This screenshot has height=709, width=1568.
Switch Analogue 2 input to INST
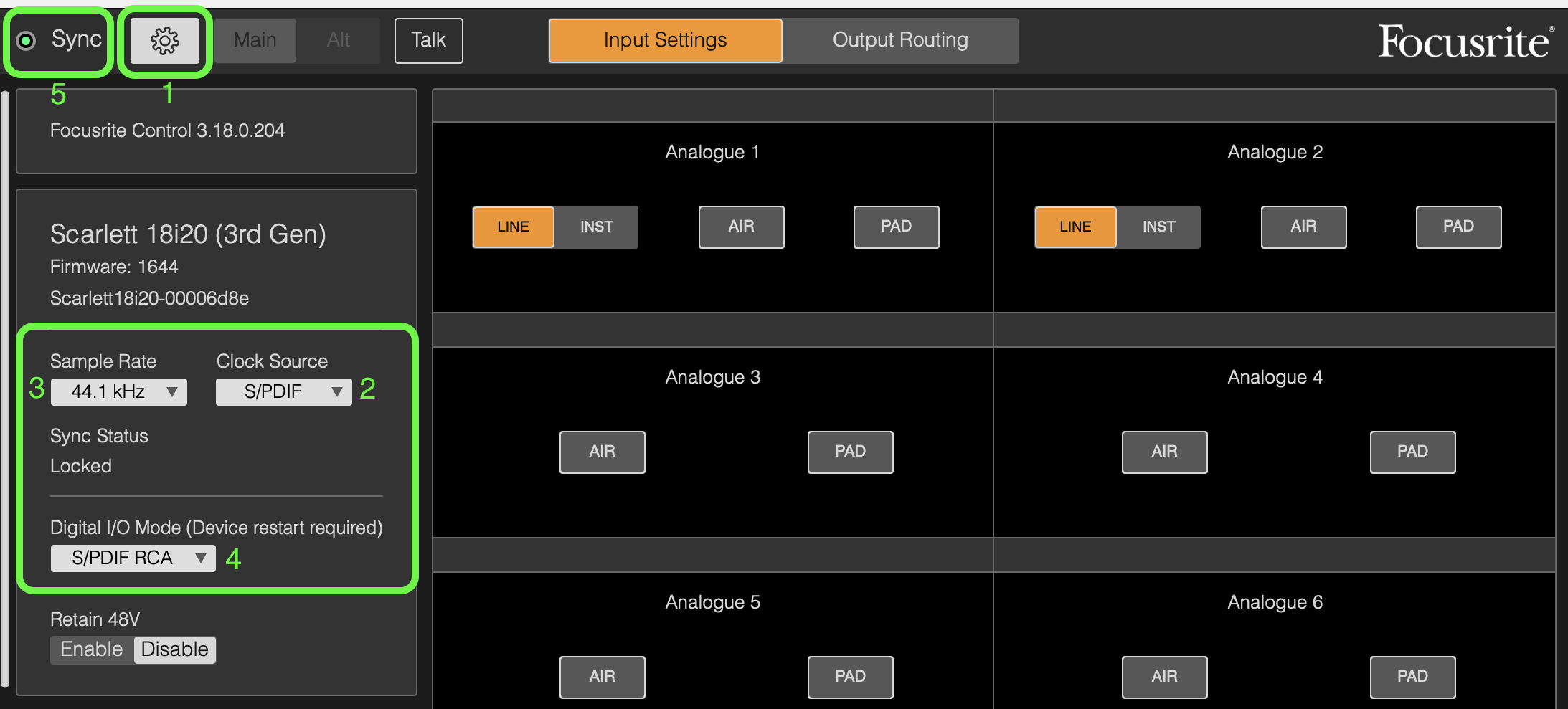[x=1158, y=227]
